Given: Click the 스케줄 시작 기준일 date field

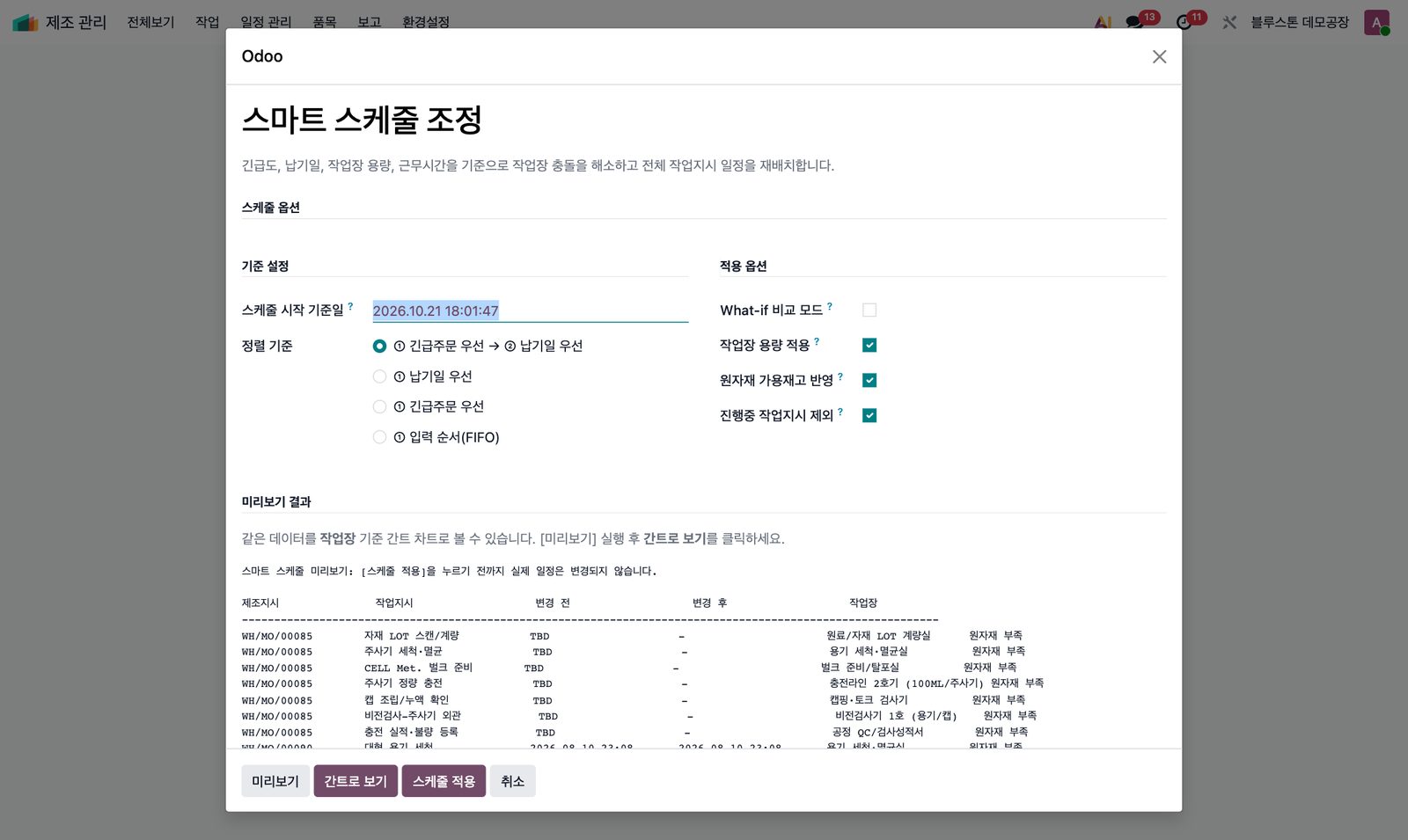Looking at the screenshot, I should tap(530, 310).
